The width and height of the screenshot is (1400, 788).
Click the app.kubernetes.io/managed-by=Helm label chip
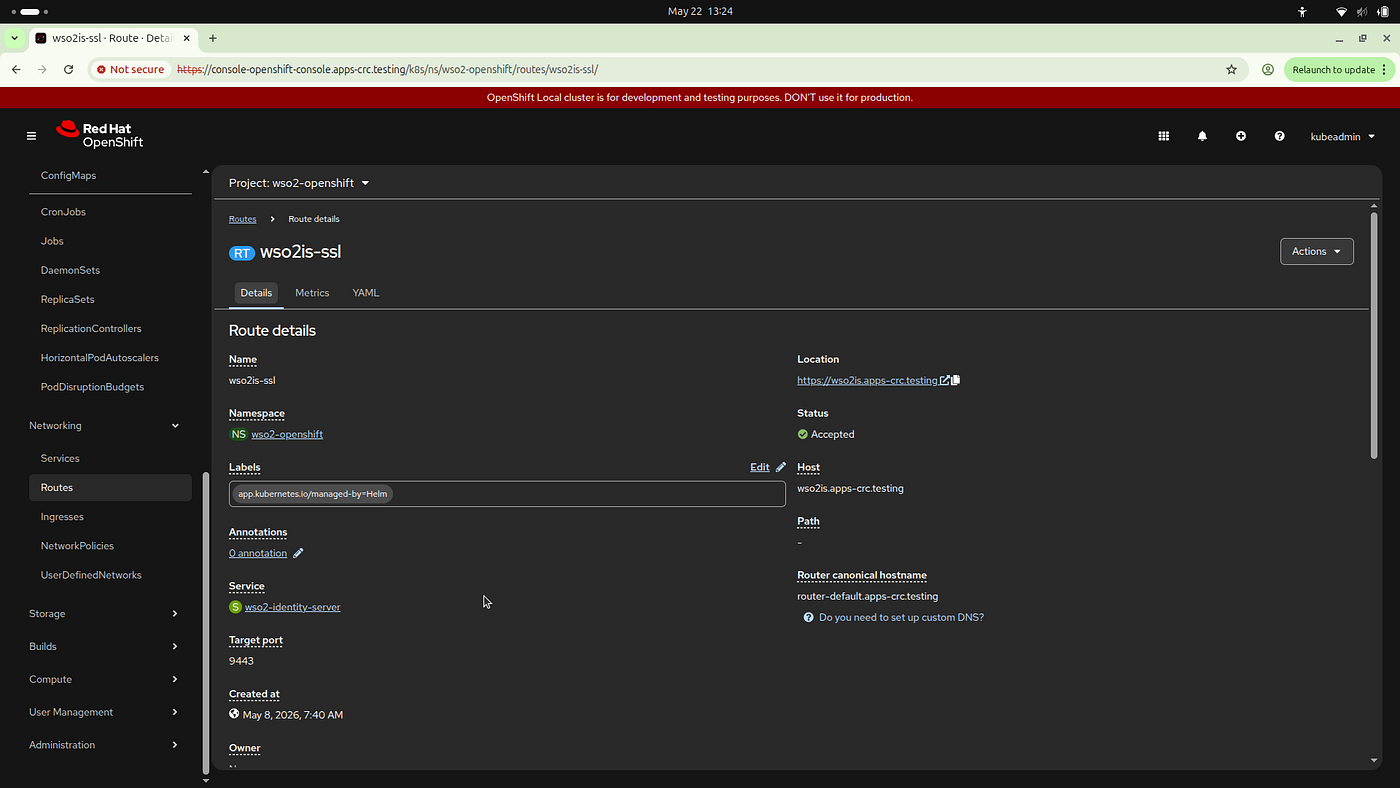point(312,494)
